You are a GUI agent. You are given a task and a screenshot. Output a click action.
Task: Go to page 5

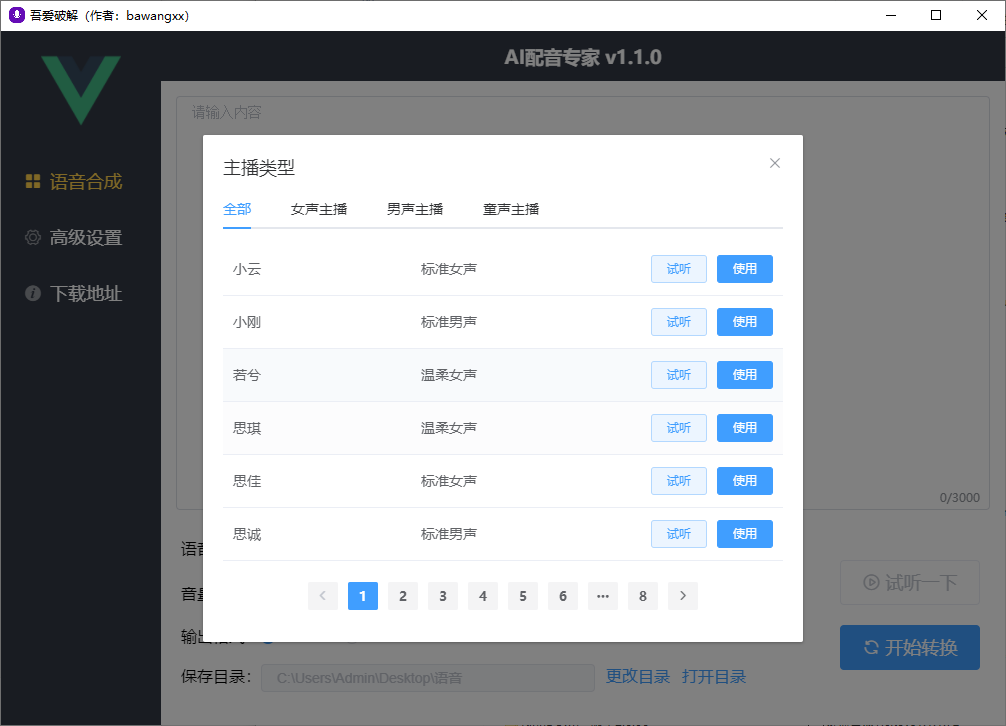523,596
